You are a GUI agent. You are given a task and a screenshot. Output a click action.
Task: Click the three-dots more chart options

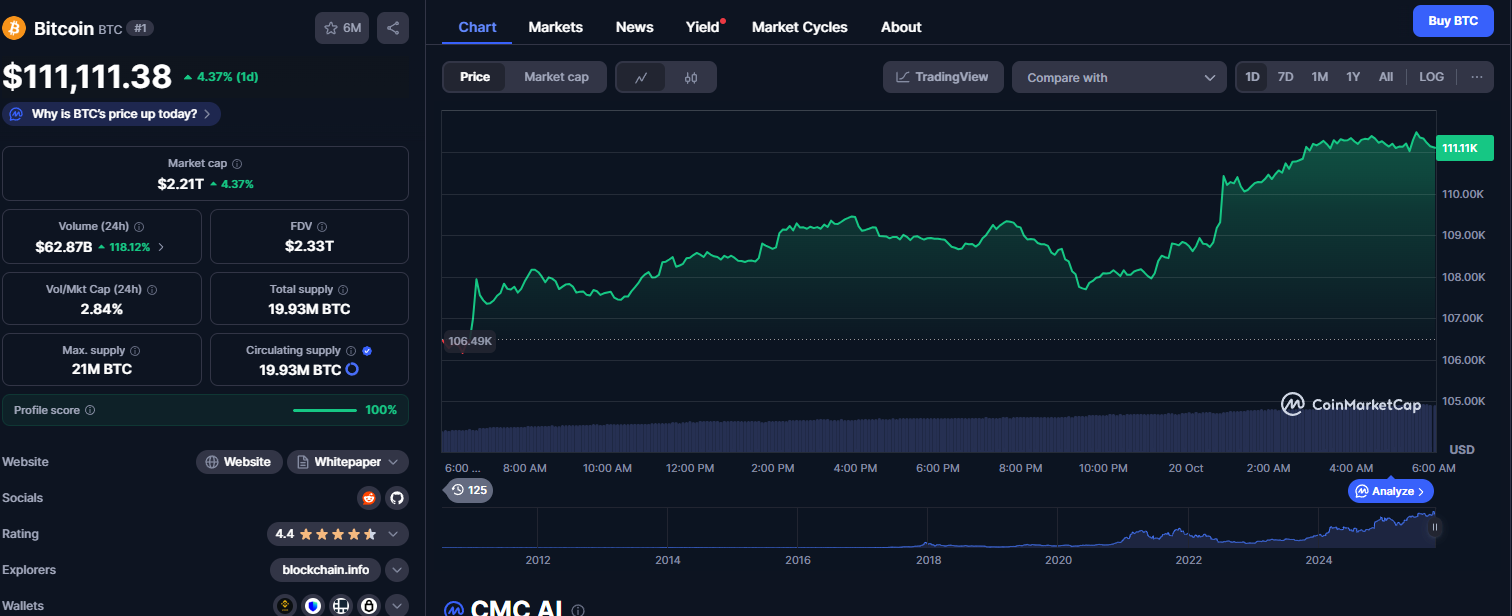coord(1476,77)
